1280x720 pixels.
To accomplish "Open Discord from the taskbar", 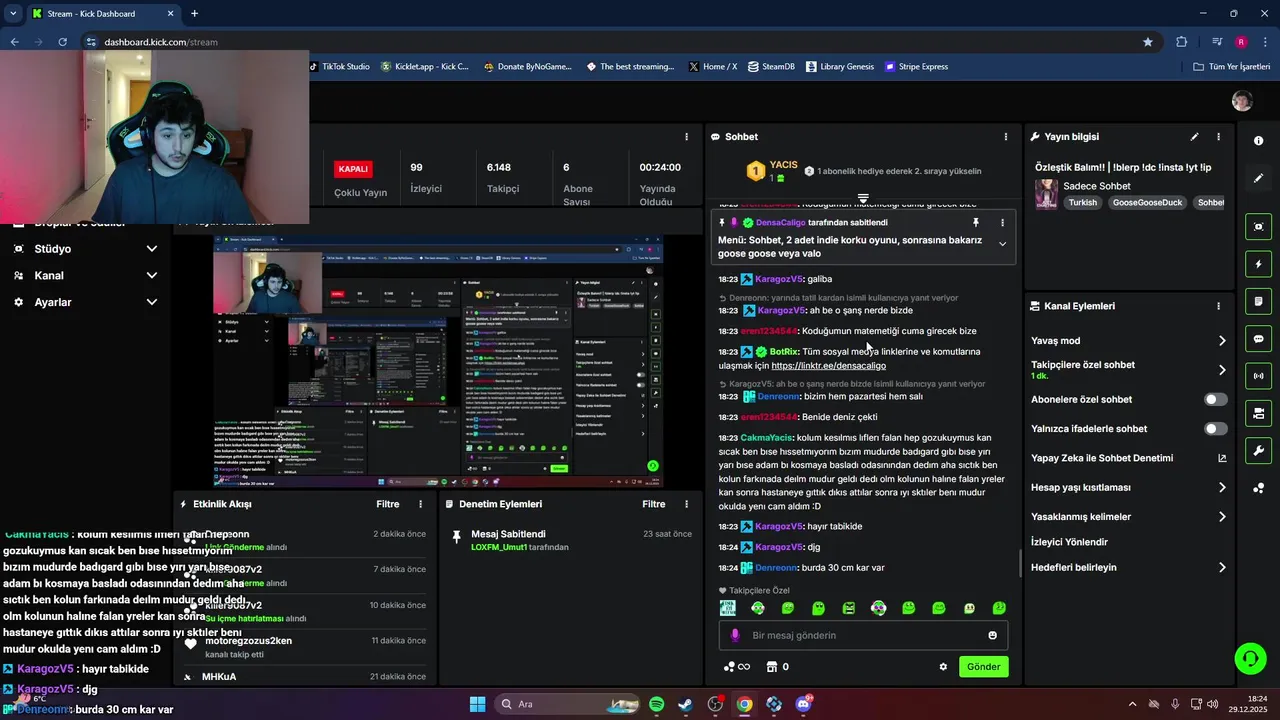I will 803,704.
